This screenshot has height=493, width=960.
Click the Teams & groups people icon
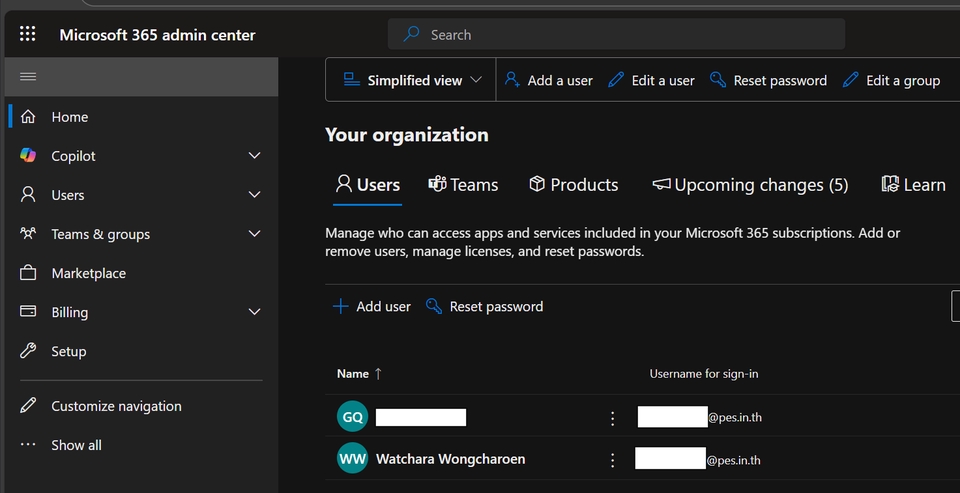pyautogui.click(x=28, y=233)
